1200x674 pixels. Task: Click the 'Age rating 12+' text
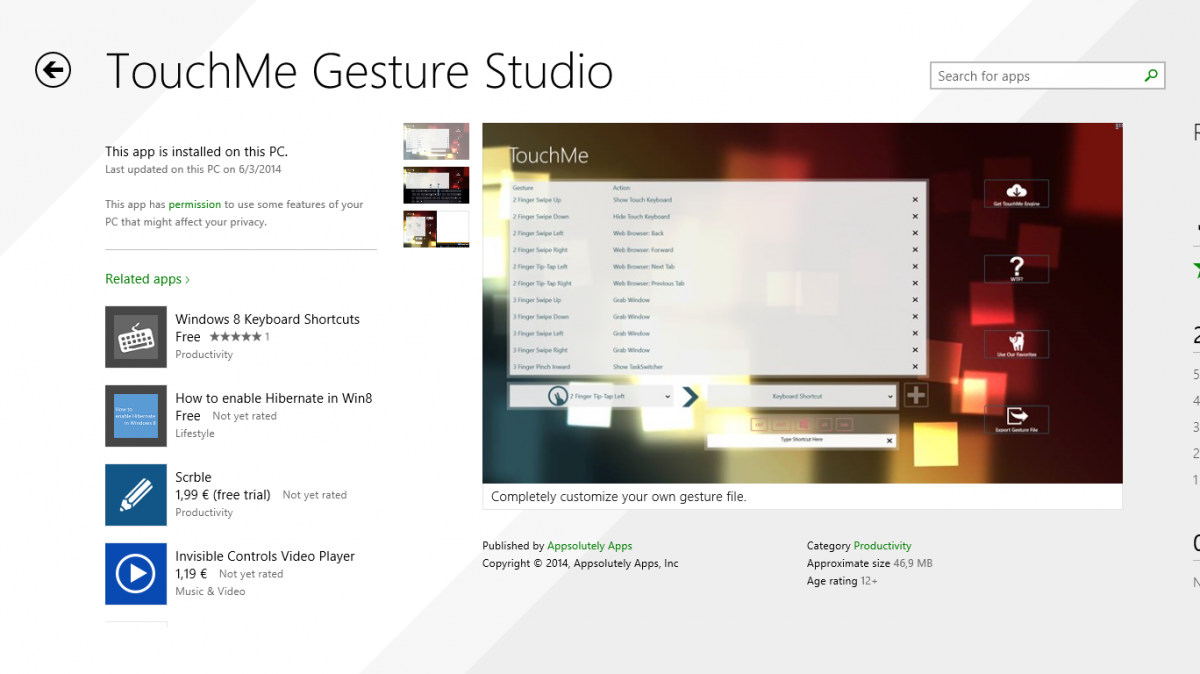click(842, 581)
